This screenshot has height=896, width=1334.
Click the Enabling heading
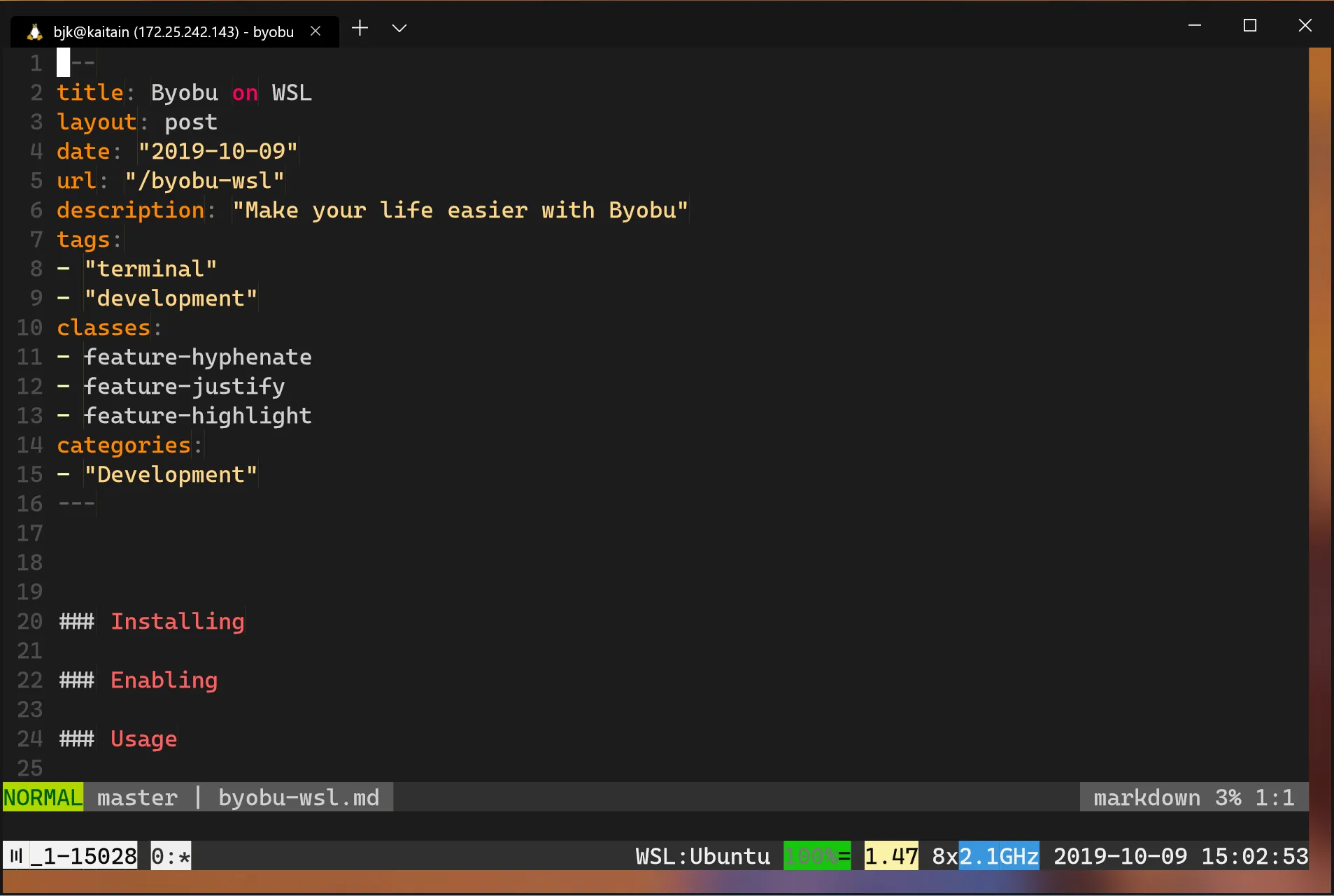click(x=164, y=681)
